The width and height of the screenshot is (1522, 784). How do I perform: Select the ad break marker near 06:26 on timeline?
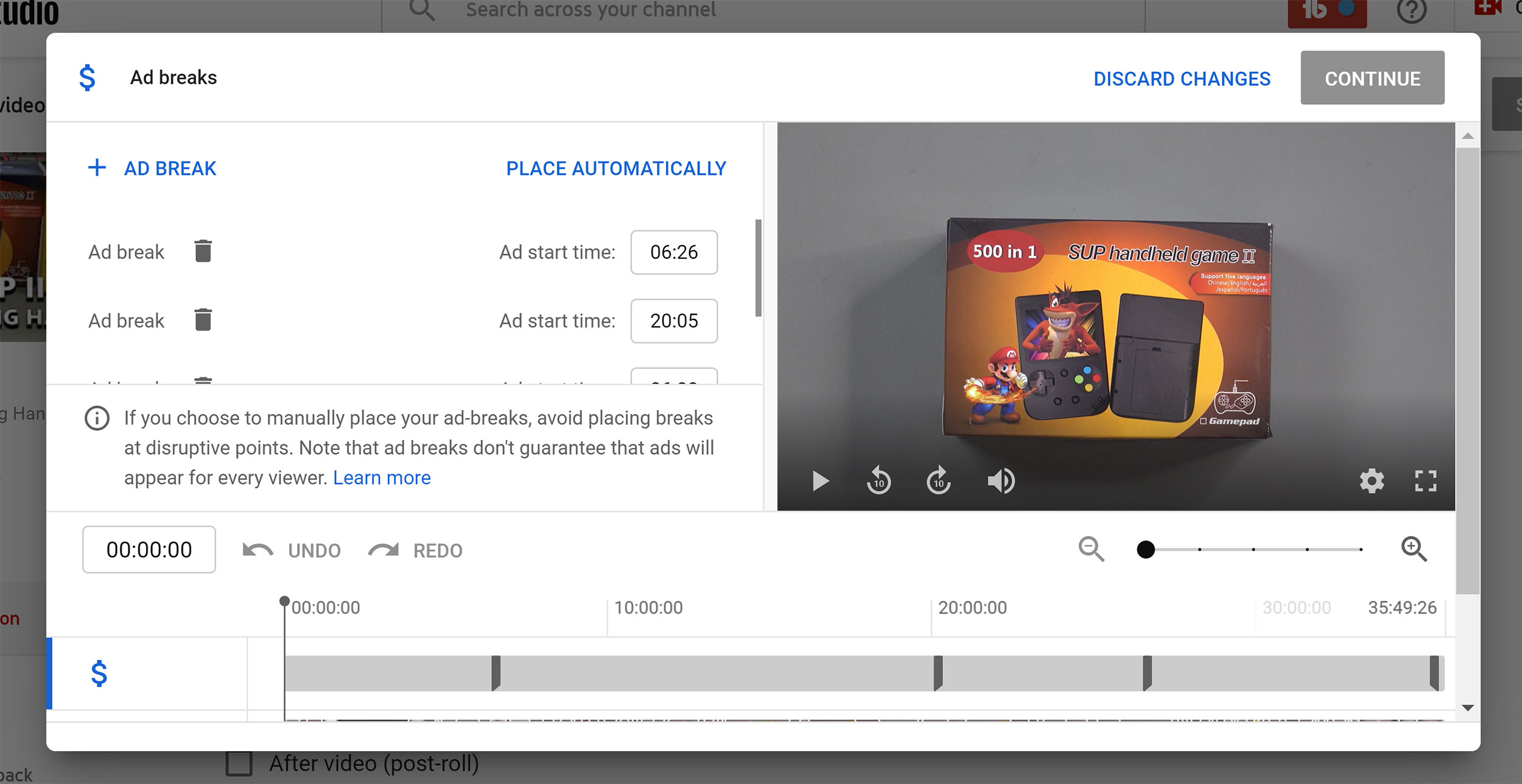pyautogui.click(x=496, y=673)
